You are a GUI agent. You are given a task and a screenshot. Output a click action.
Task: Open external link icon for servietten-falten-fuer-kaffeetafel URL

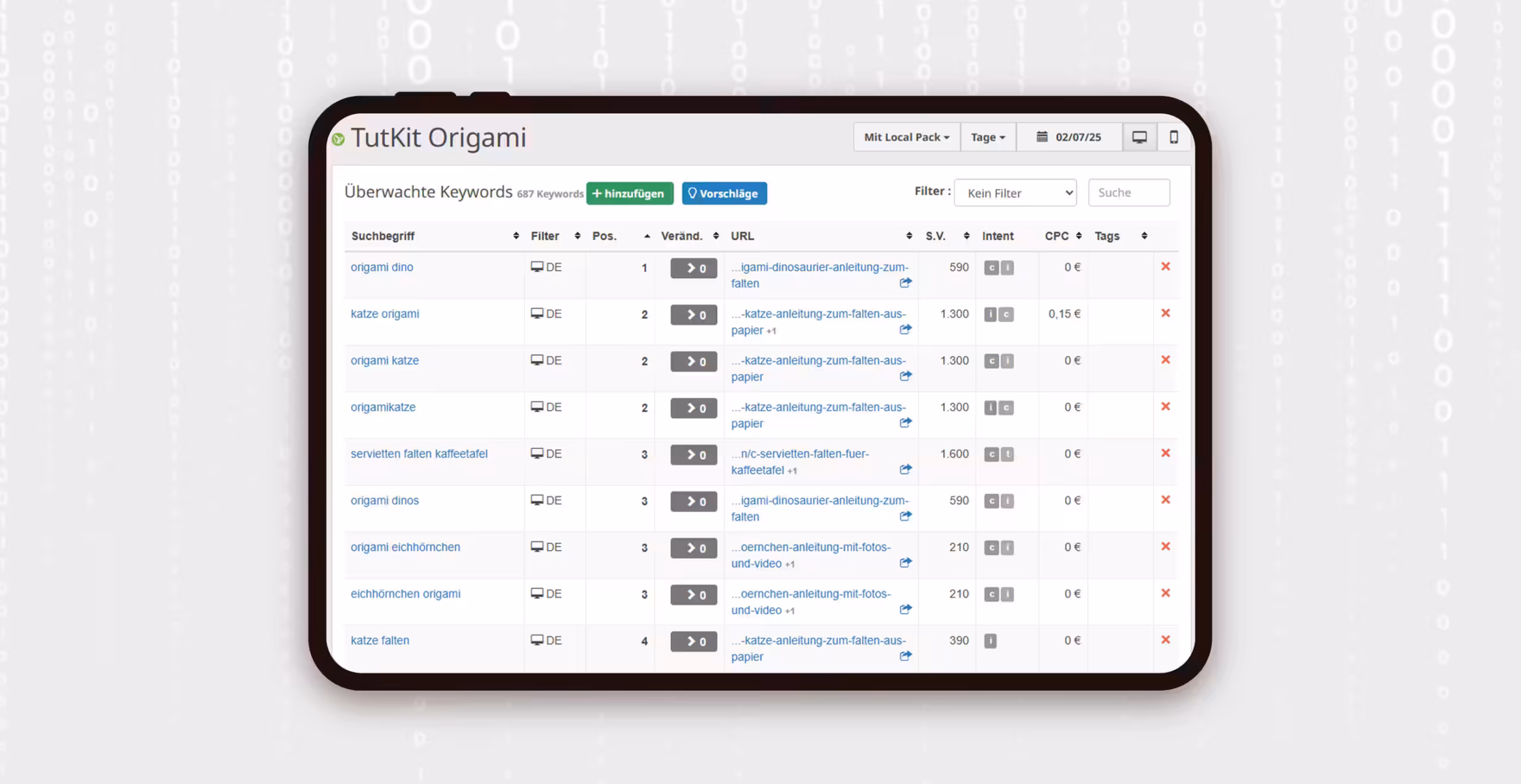(x=905, y=469)
